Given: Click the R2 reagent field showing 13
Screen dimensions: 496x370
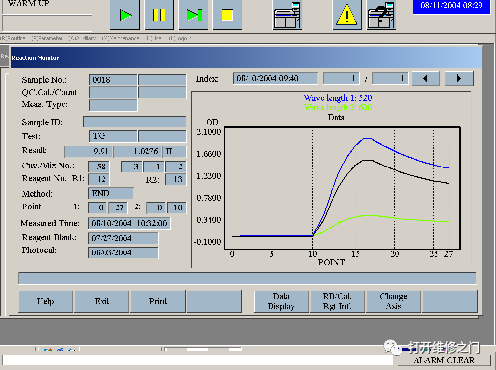Looking at the screenshot, I should [x=176, y=179].
